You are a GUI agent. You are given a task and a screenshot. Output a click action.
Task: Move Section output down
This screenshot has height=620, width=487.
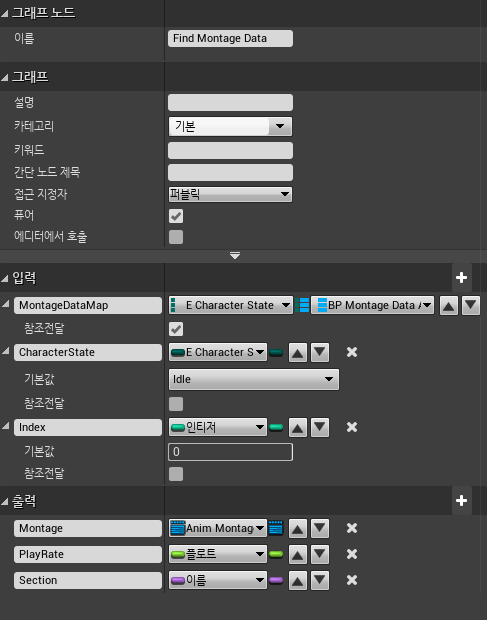coord(320,580)
